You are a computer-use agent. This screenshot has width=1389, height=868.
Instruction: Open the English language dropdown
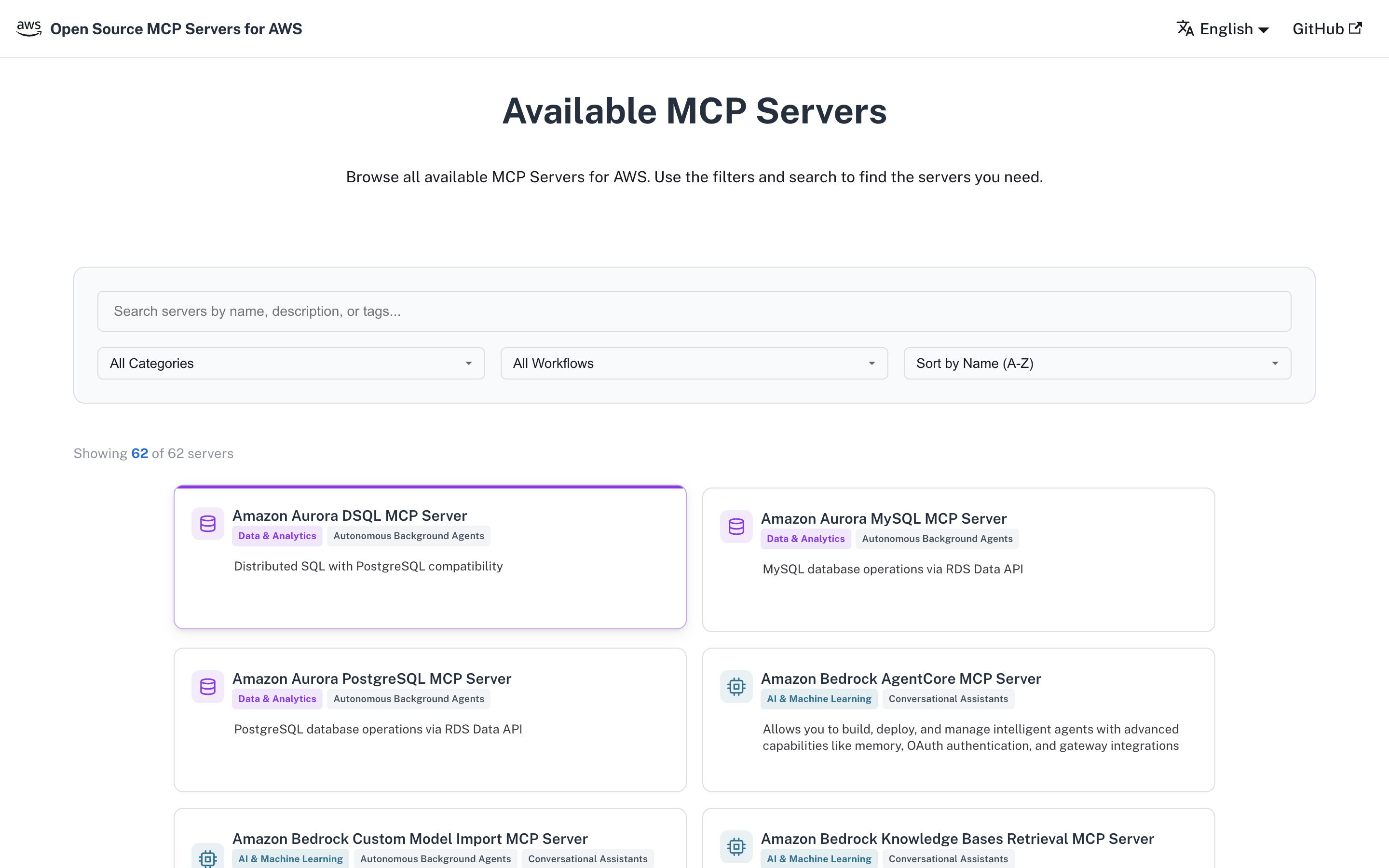[1223, 29]
